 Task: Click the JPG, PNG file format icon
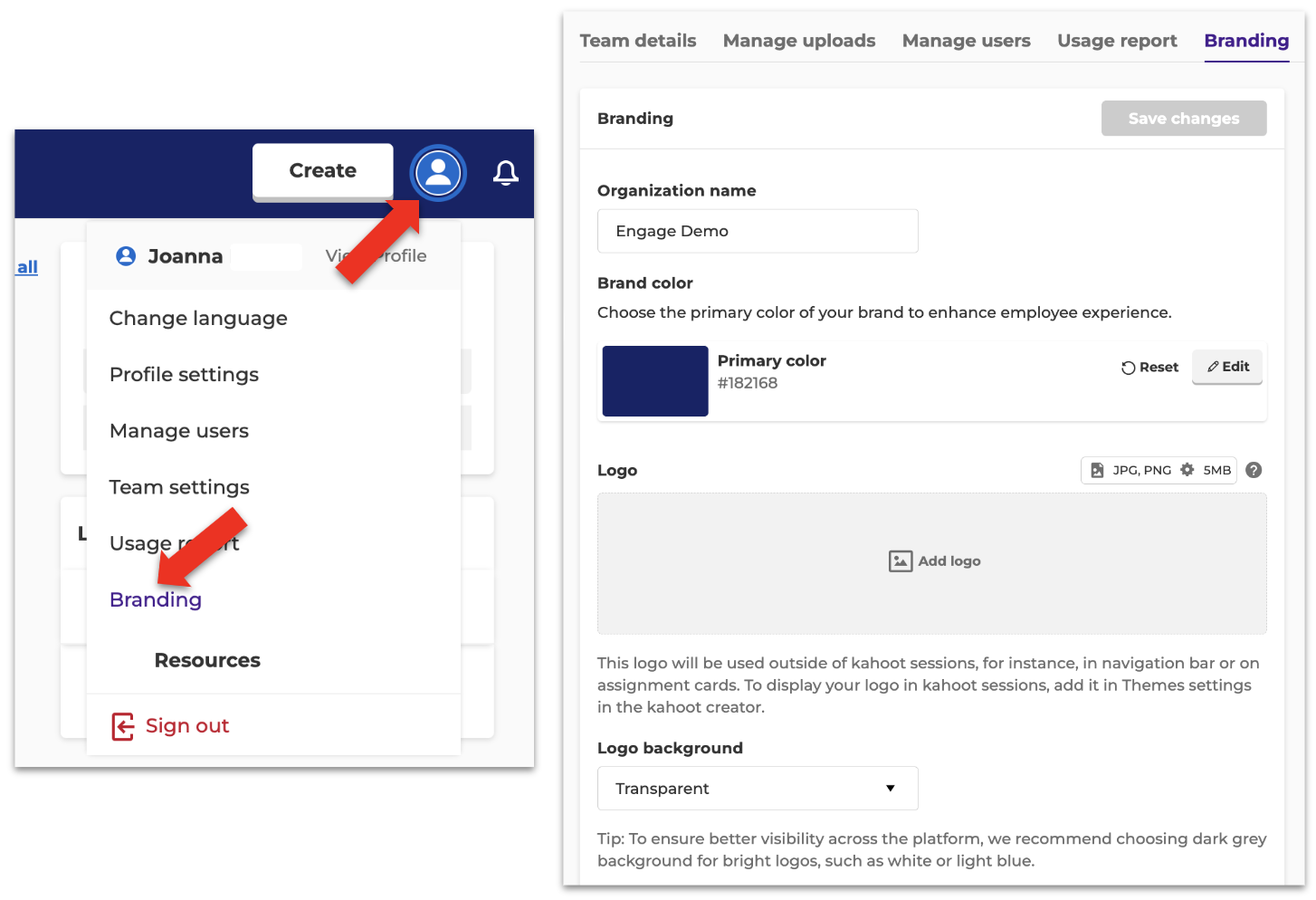pyautogui.click(x=1097, y=470)
